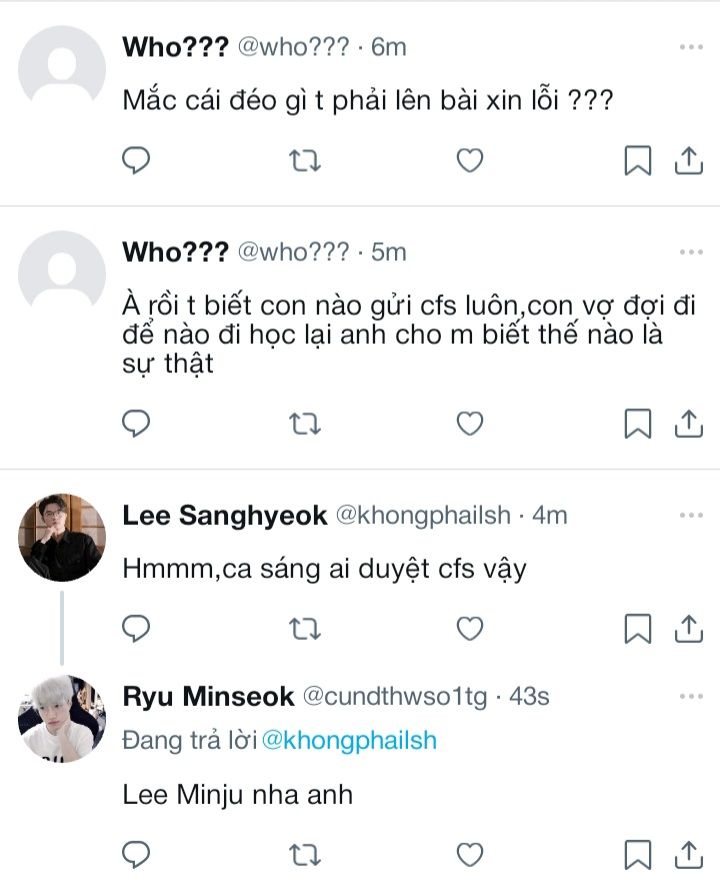Reply to Lee Sanghyeok's tweet

pos(136,628)
